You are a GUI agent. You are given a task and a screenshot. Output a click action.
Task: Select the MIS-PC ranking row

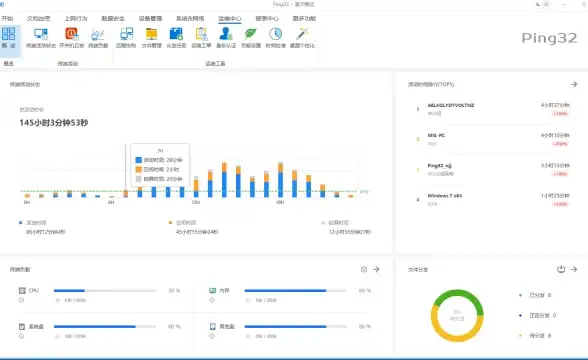click(493, 139)
